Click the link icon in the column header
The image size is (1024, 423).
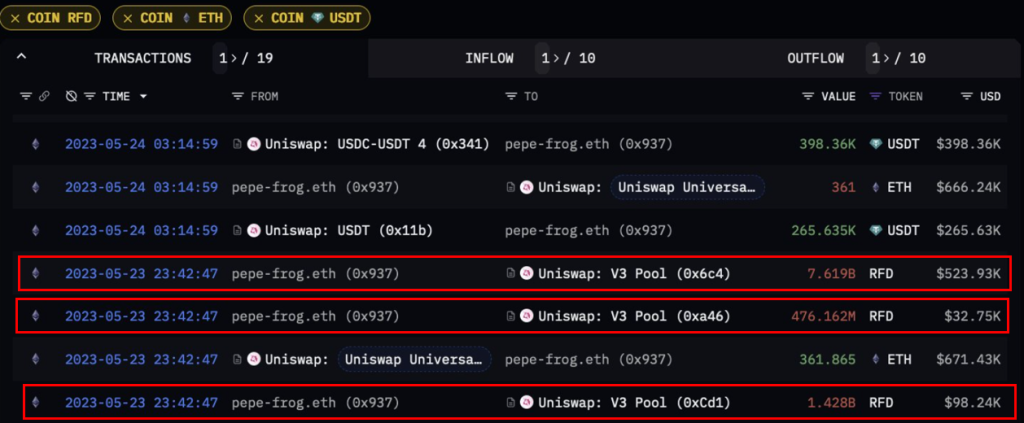click(x=44, y=96)
